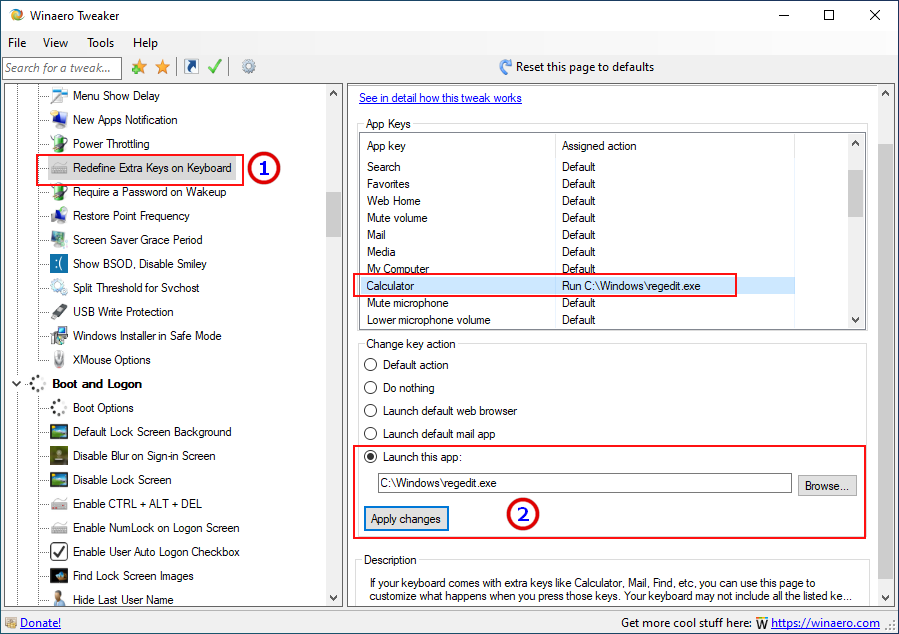Click the App key column header
The image size is (899, 634).
(458, 146)
